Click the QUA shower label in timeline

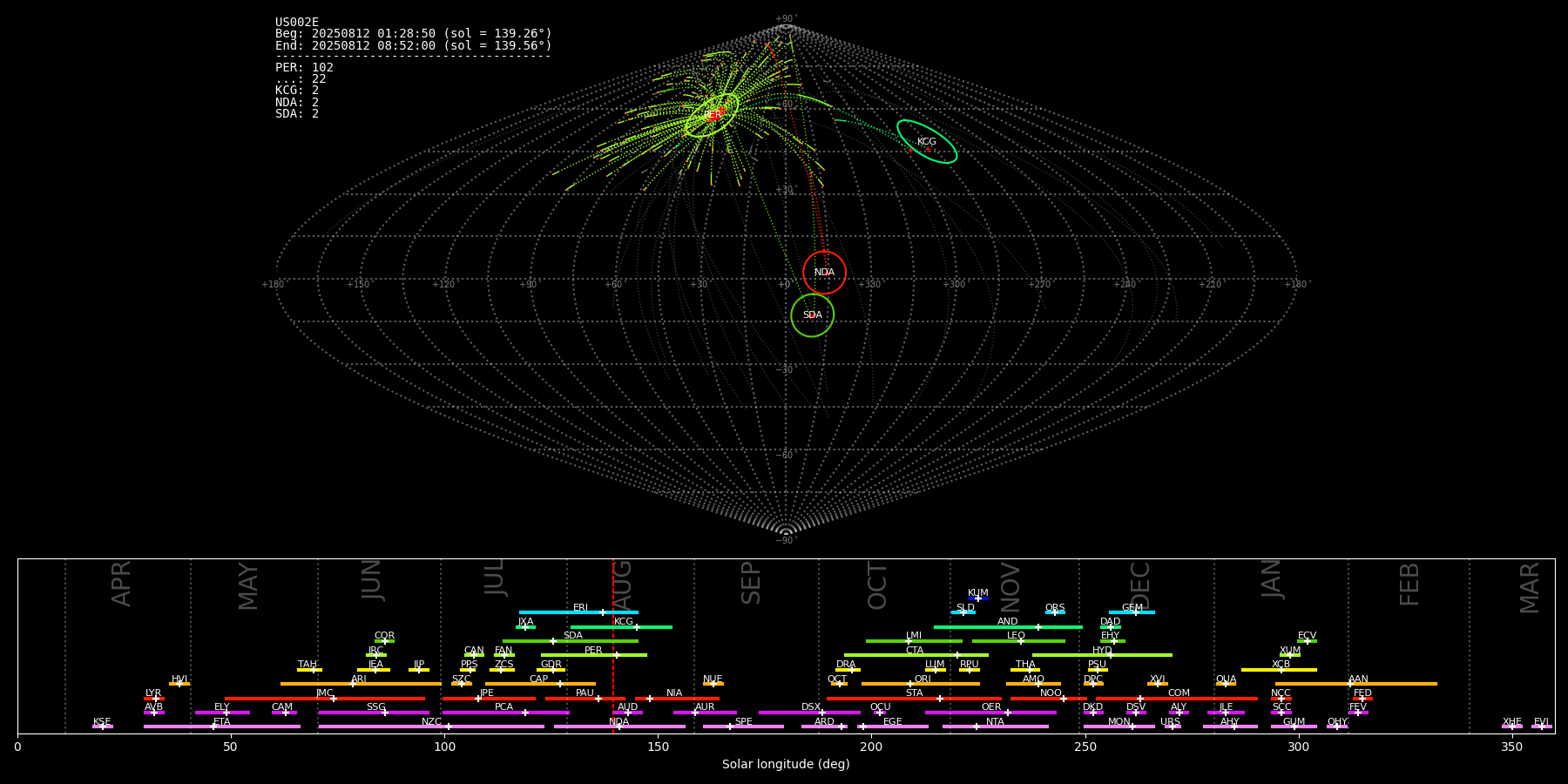pyautogui.click(x=1226, y=679)
